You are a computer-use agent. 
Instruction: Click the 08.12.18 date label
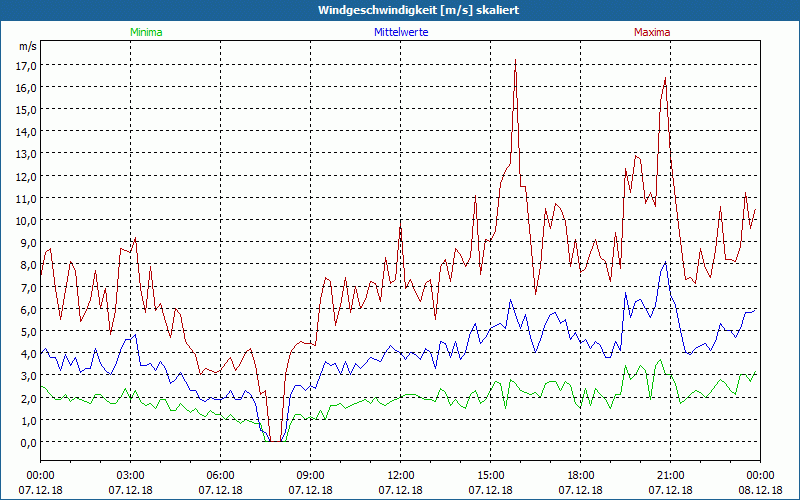(759, 491)
